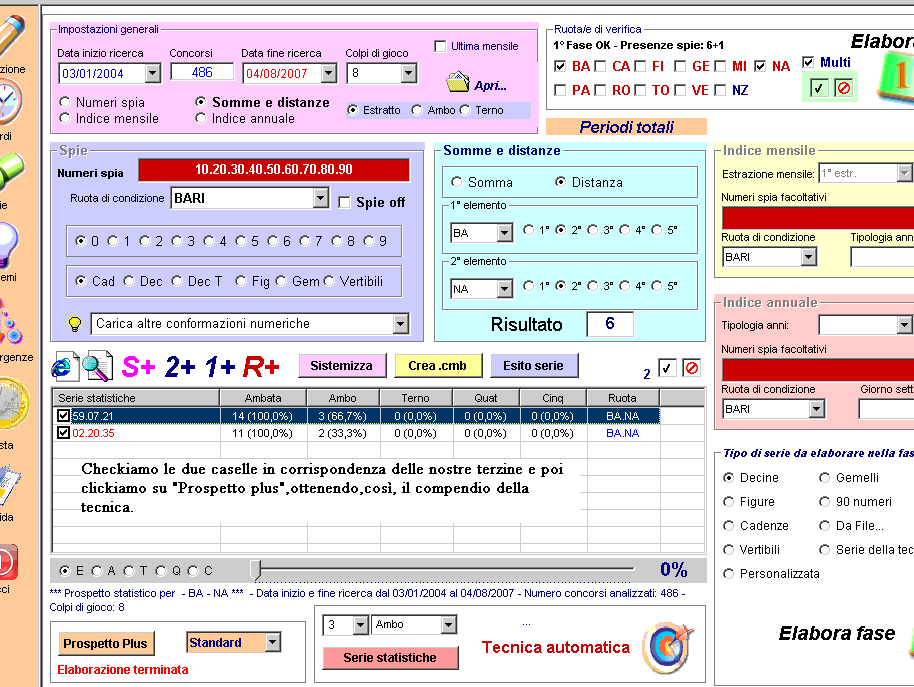Click the Ambata column header
This screenshot has height=687, width=914.
tap(263, 398)
